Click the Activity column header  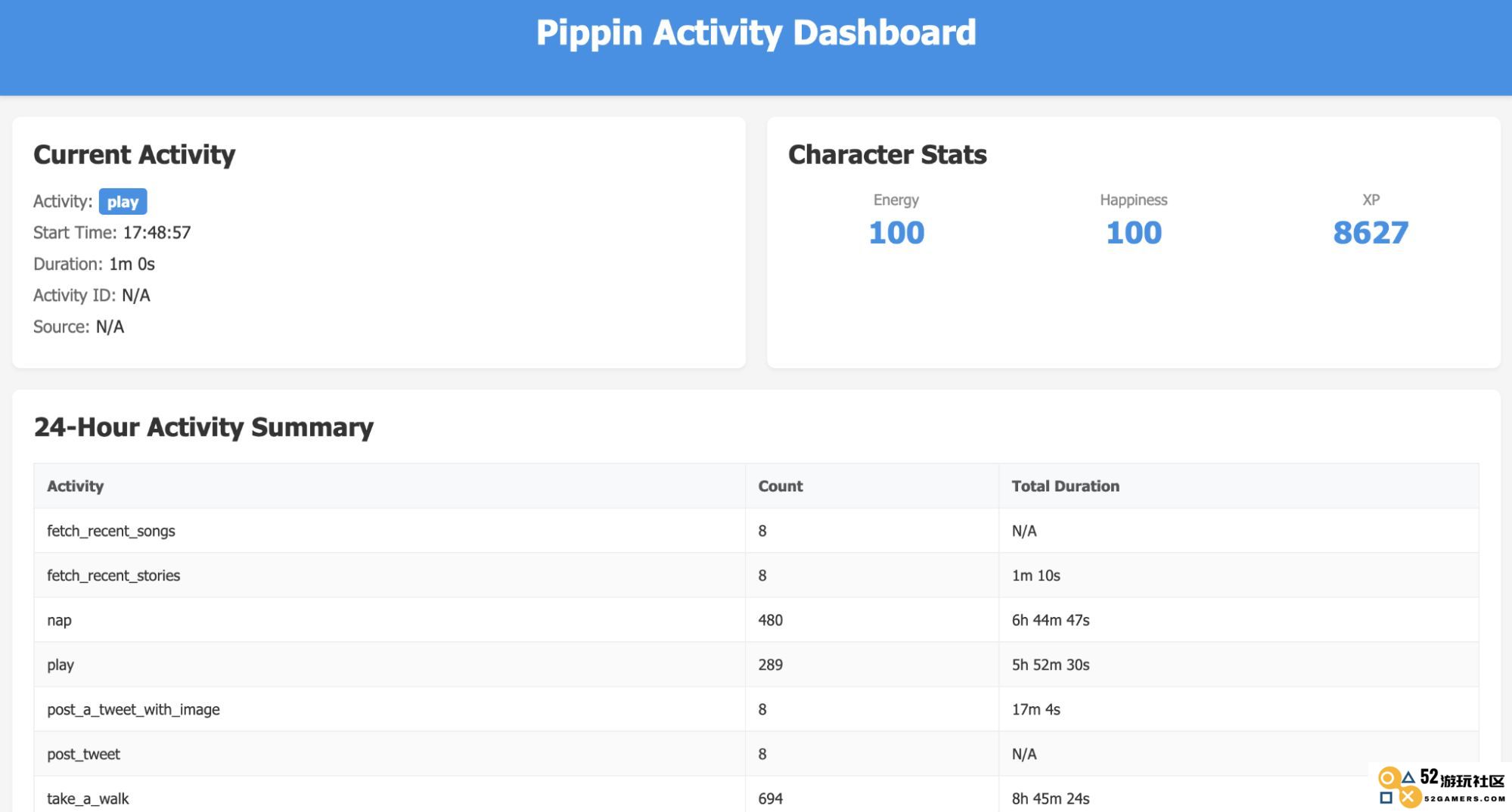pyautogui.click(x=75, y=486)
